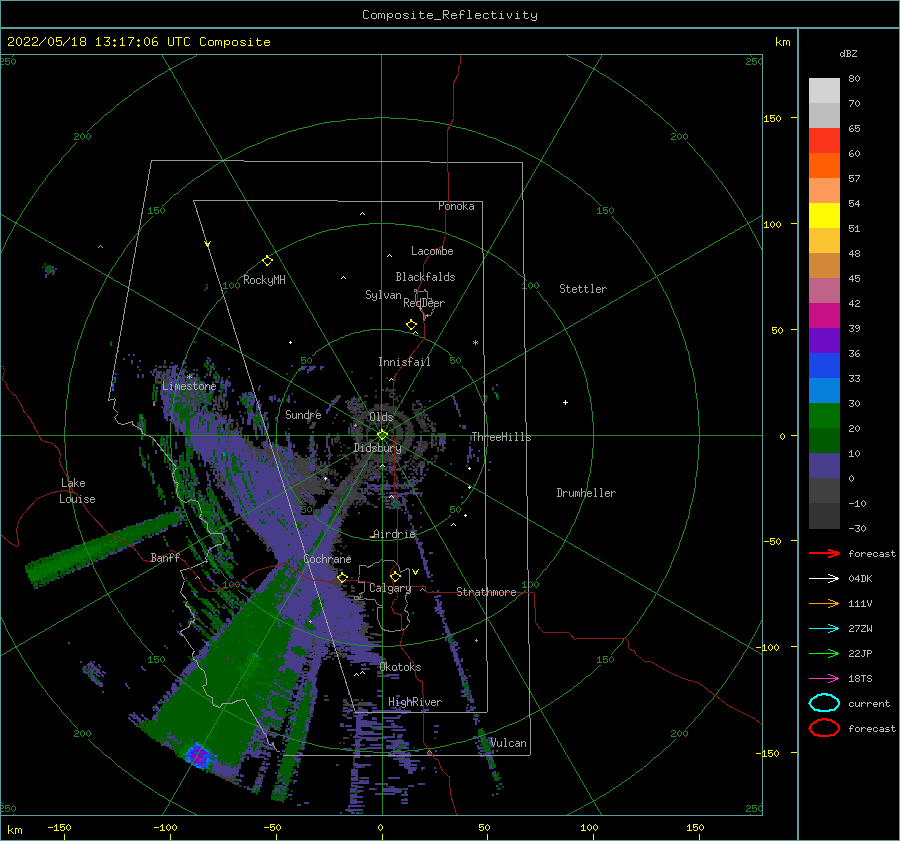Image resolution: width=900 pixels, height=841 pixels.
Task: Click the white plus marker east of ThreeHills
Action: pos(565,402)
